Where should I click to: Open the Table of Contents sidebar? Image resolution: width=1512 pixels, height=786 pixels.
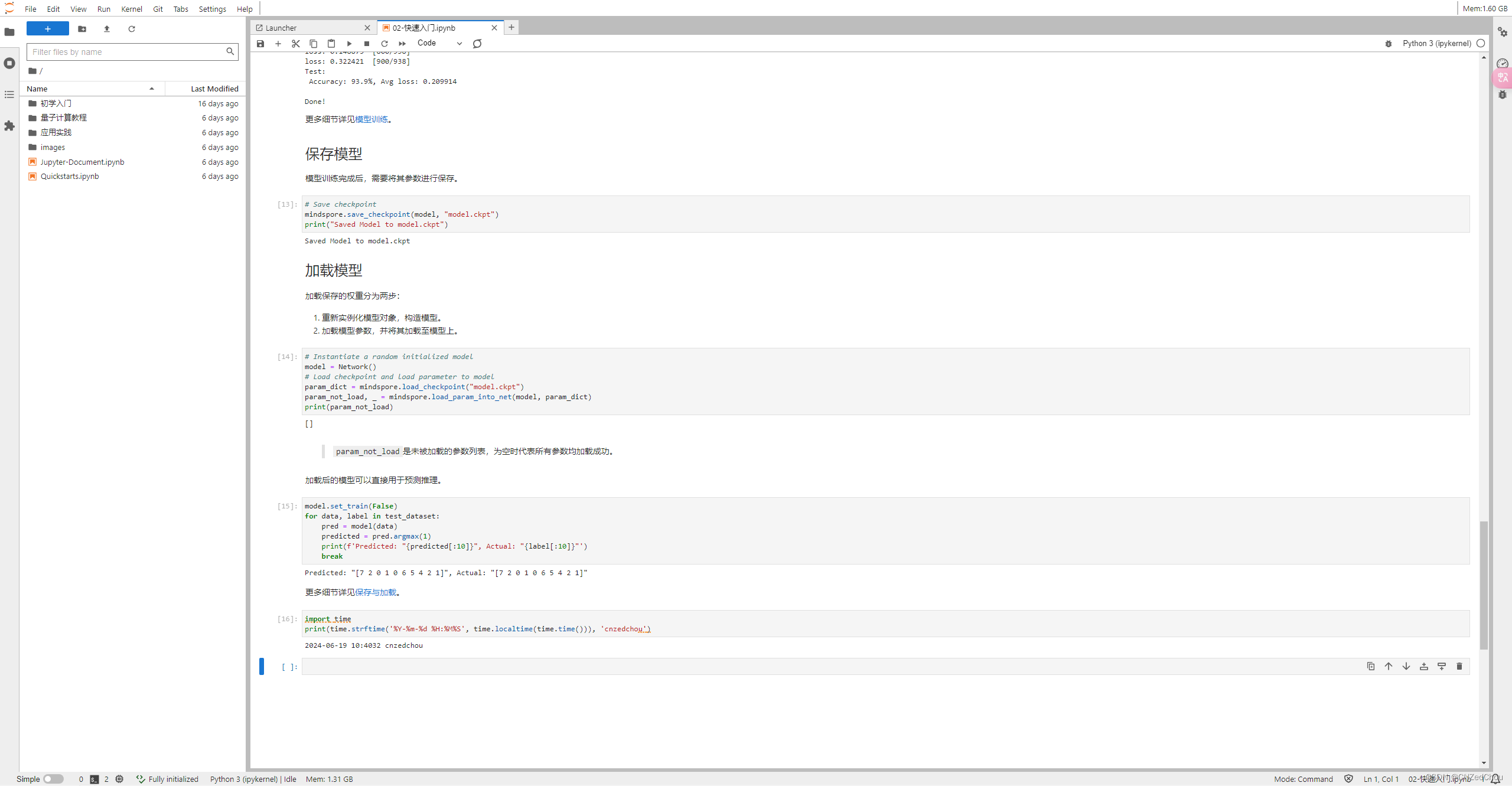(9, 94)
